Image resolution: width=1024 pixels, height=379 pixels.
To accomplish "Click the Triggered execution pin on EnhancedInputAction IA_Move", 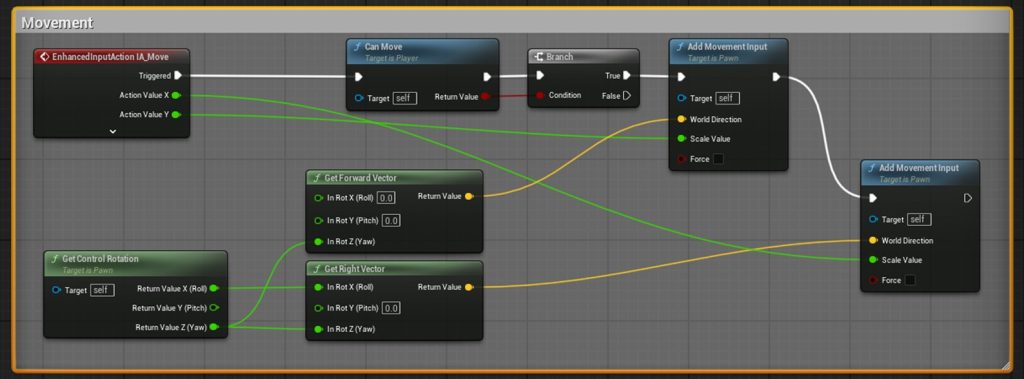I will click(x=178, y=76).
